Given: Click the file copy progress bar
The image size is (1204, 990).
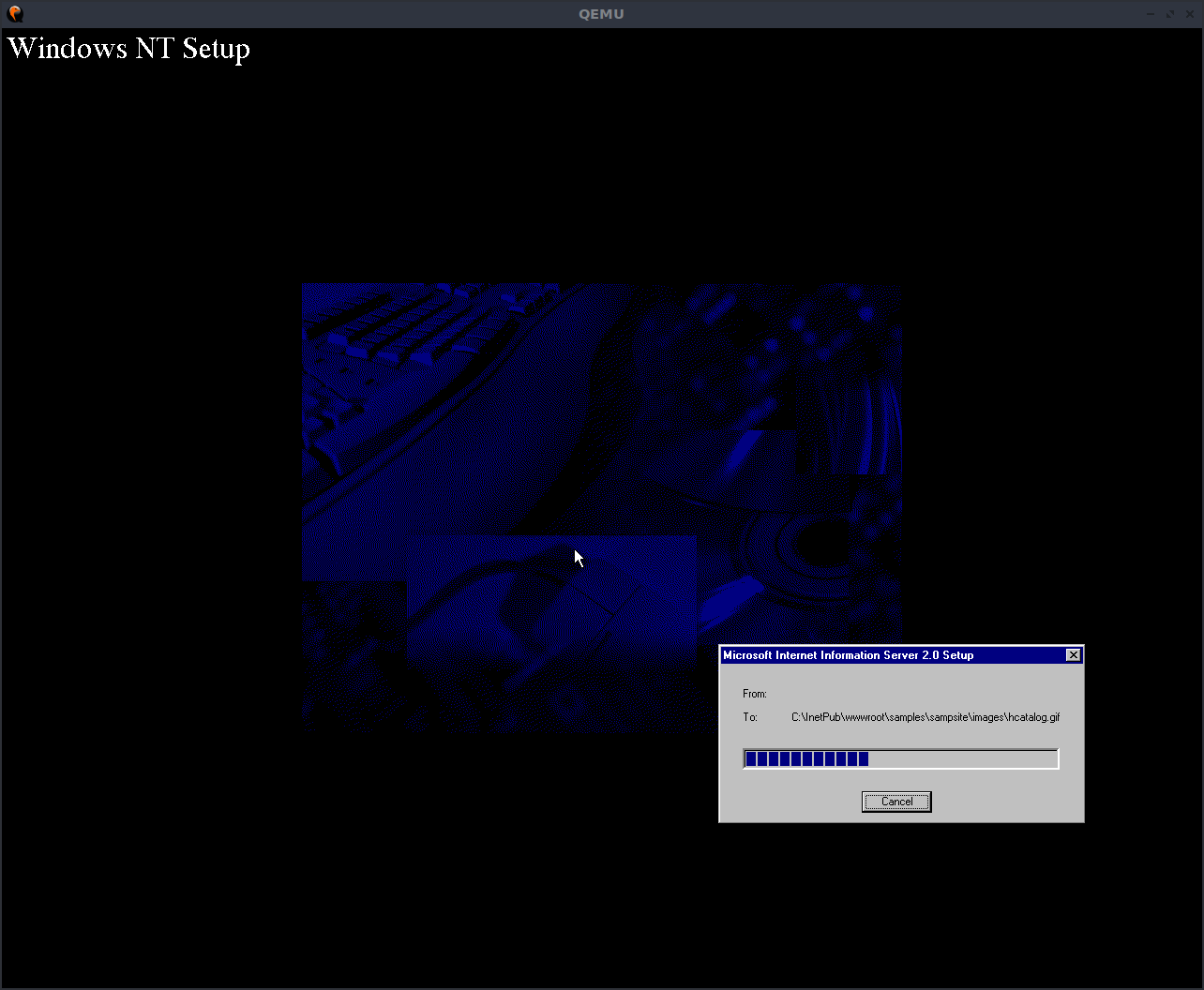Looking at the screenshot, I should (x=901, y=758).
